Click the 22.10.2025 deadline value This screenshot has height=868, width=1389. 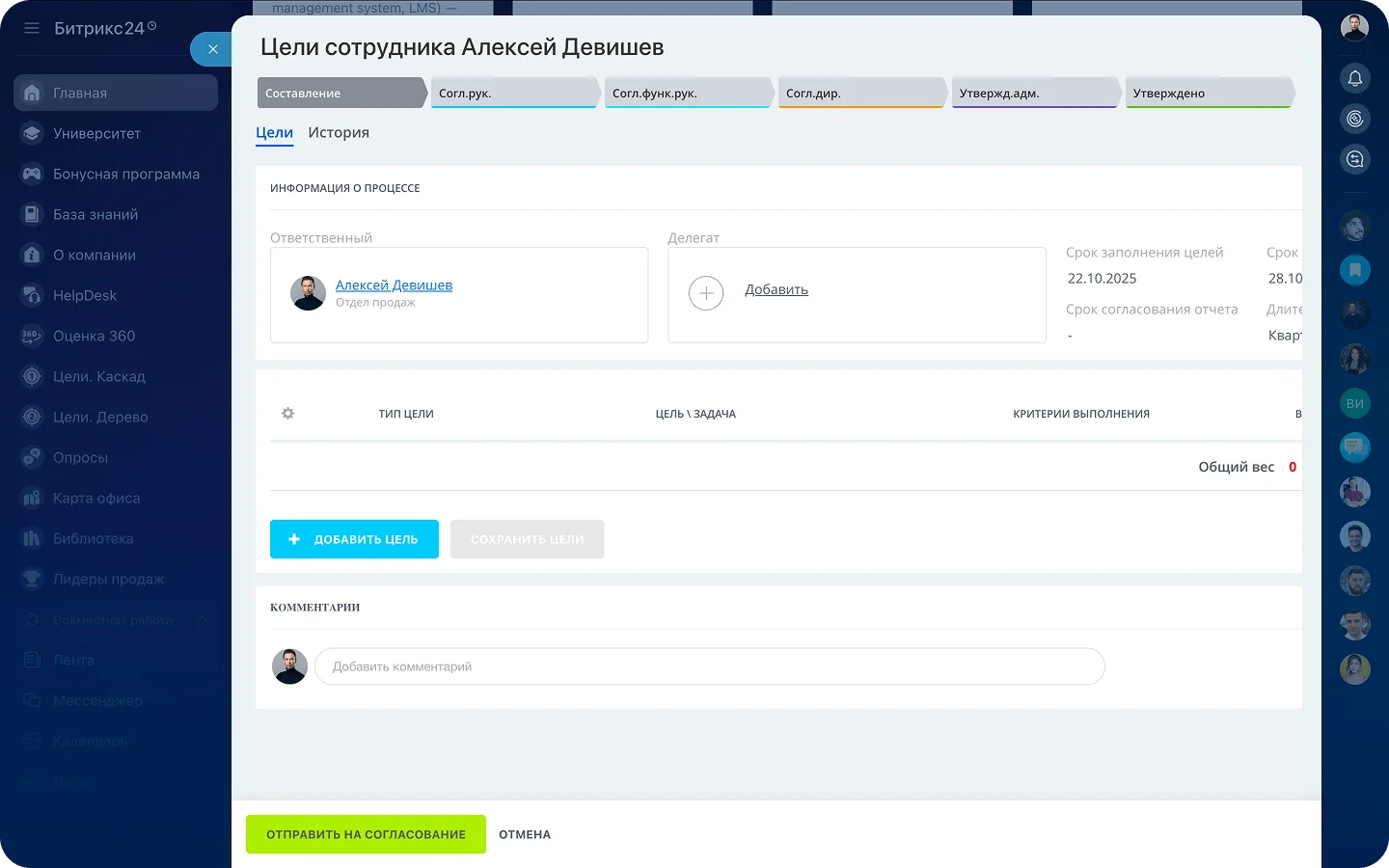pyautogui.click(x=1102, y=279)
